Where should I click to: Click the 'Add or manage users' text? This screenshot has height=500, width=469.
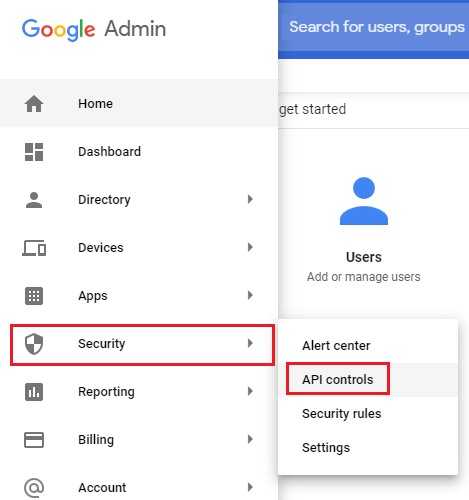364,277
